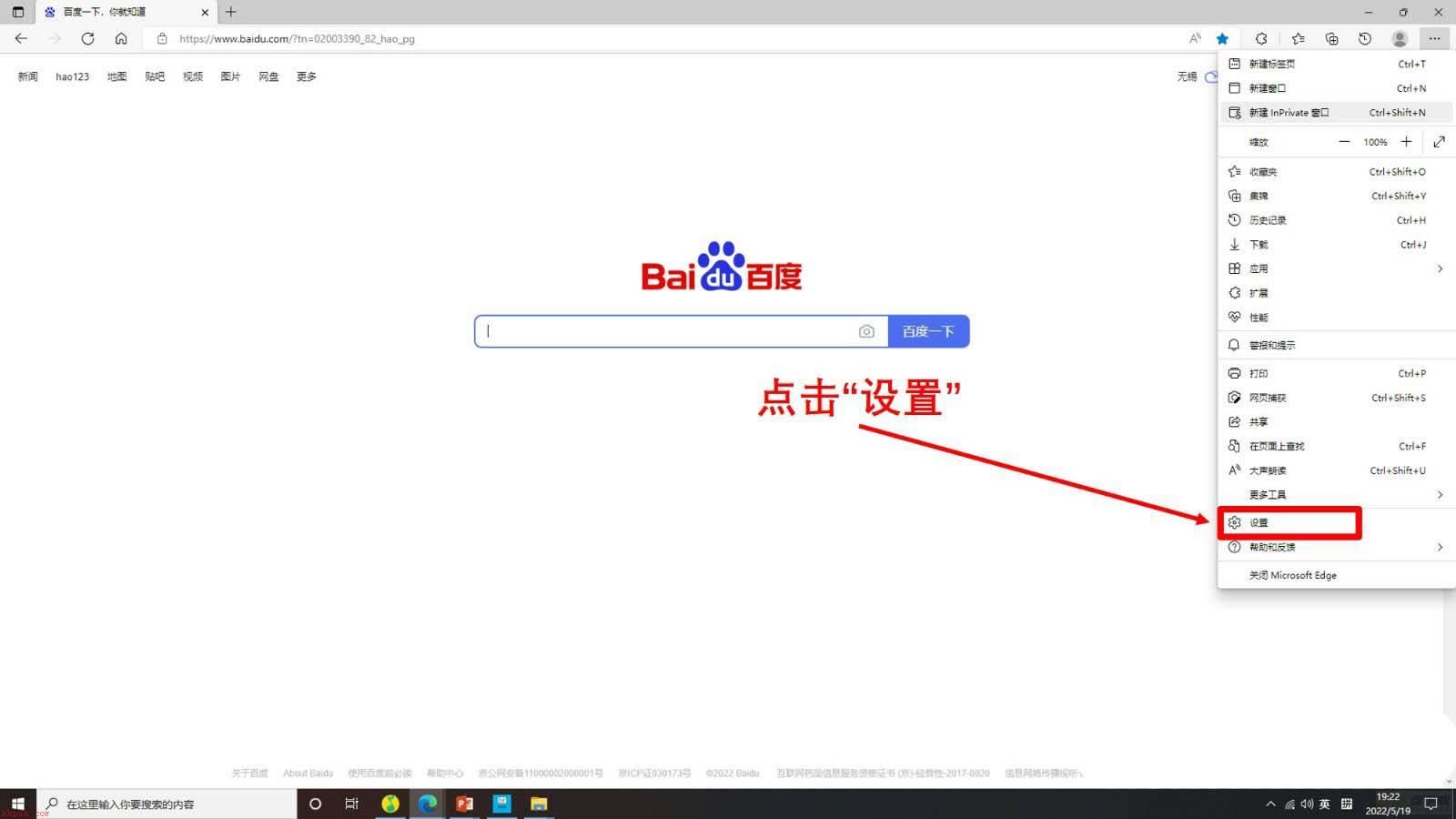Expand the 帮助和反馈 submenu
Viewport: 1456px width, 819px height.
[x=1336, y=547]
